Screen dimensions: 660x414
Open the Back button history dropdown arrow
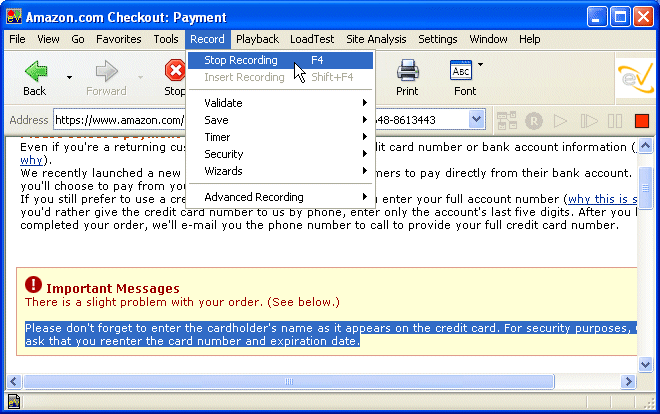[x=69, y=77]
